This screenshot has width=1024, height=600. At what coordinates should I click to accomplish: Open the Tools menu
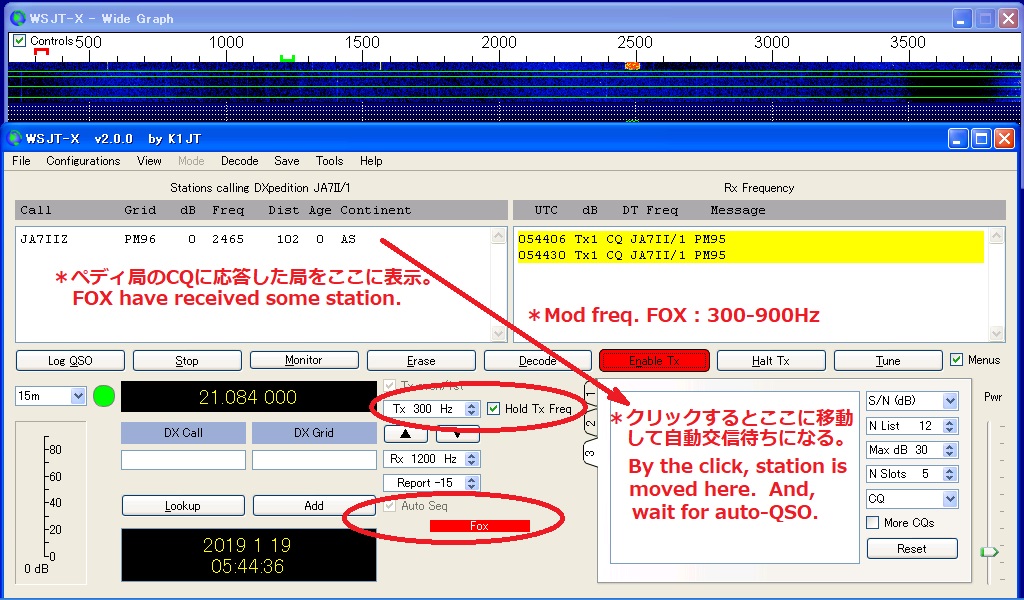[329, 161]
